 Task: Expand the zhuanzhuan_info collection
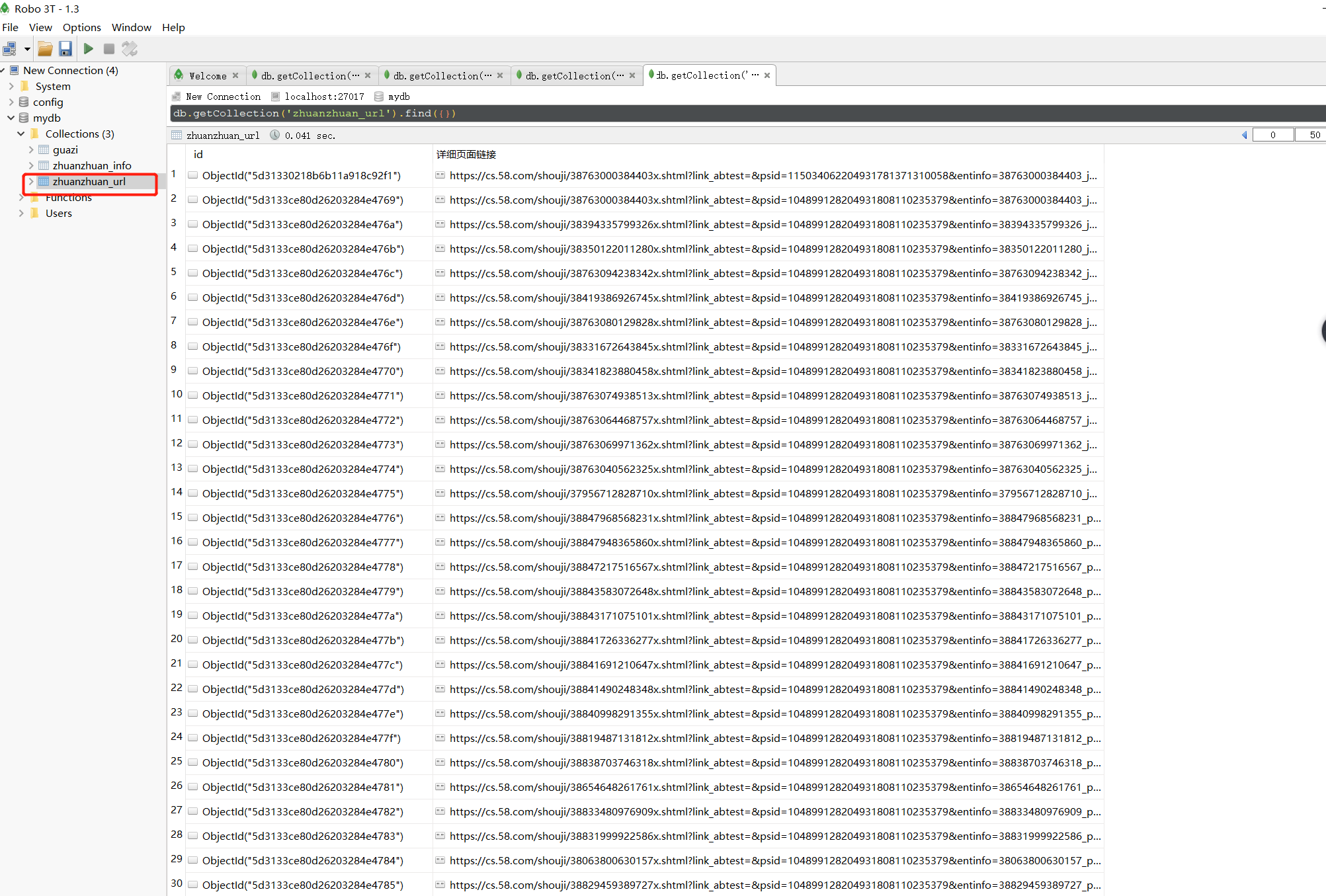31,165
